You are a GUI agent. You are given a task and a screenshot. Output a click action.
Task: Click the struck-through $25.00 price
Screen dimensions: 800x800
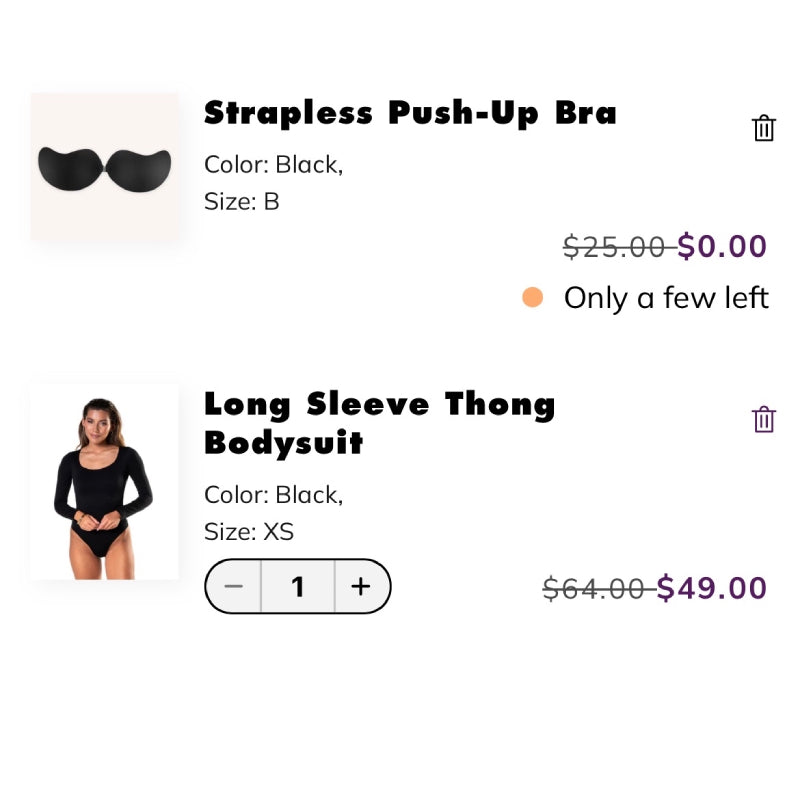click(x=615, y=246)
